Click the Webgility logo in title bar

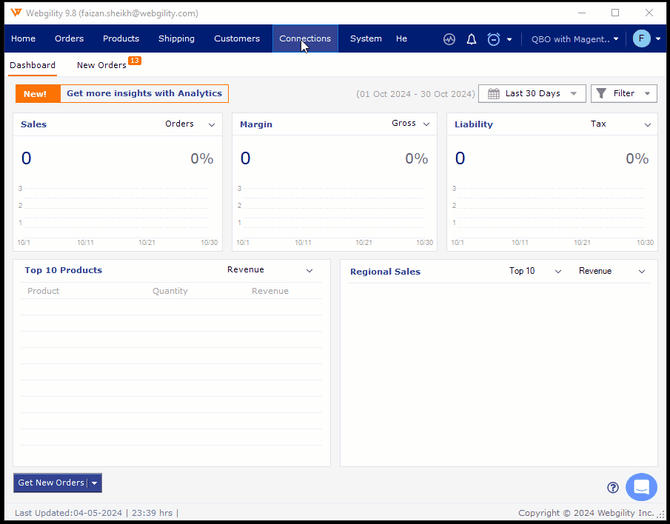pyautogui.click(x=15, y=13)
